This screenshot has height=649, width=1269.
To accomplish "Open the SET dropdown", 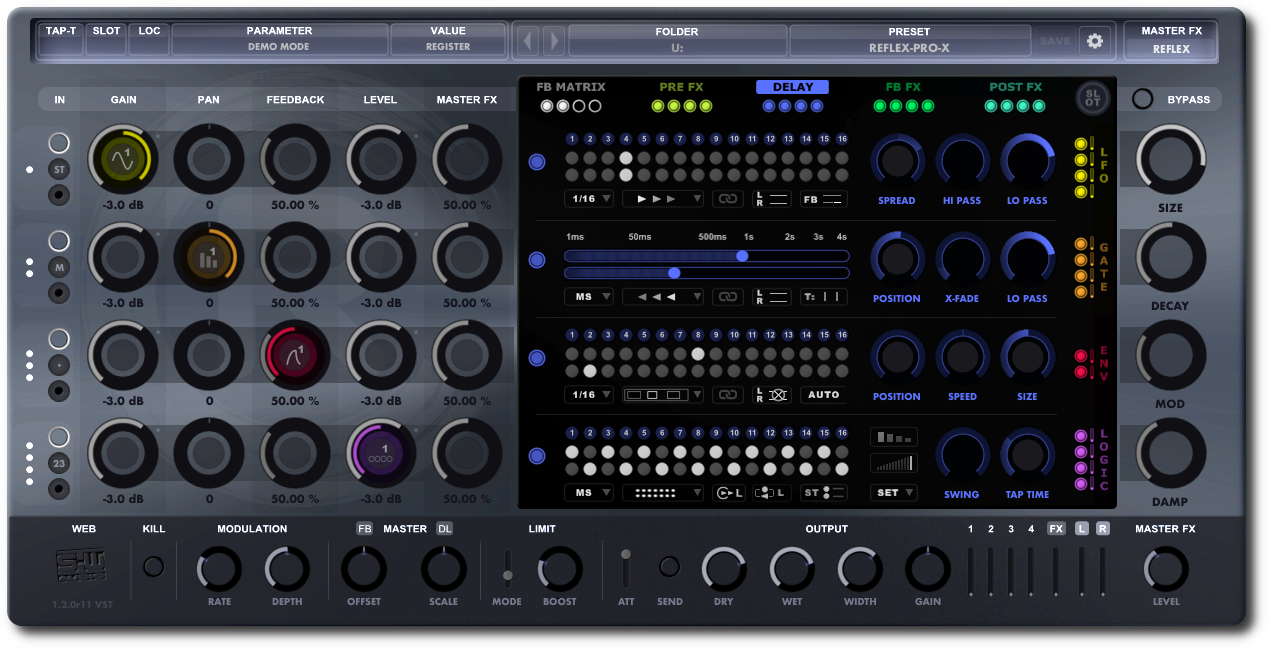I will coord(894,493).
